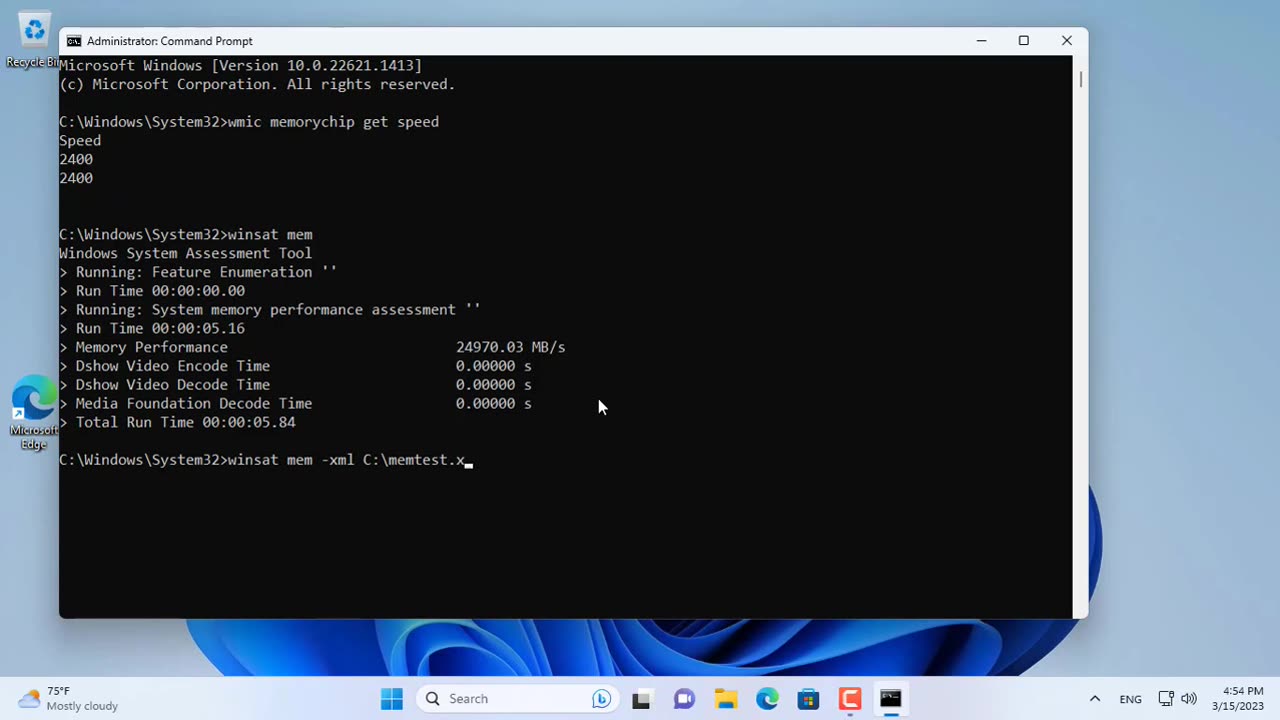
Task: Open the Chat app on taskbar
Action: tap(684, 699)
